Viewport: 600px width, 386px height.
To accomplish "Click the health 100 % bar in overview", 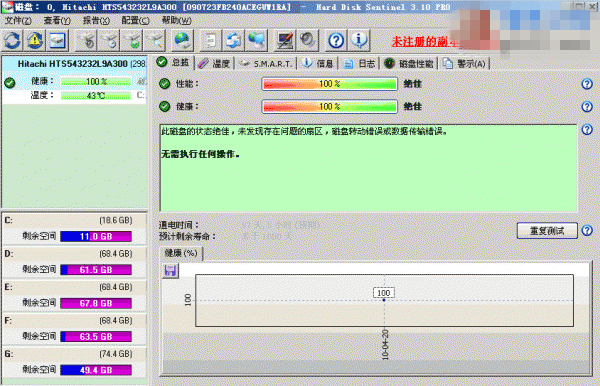I will click(x=329, y=106).
